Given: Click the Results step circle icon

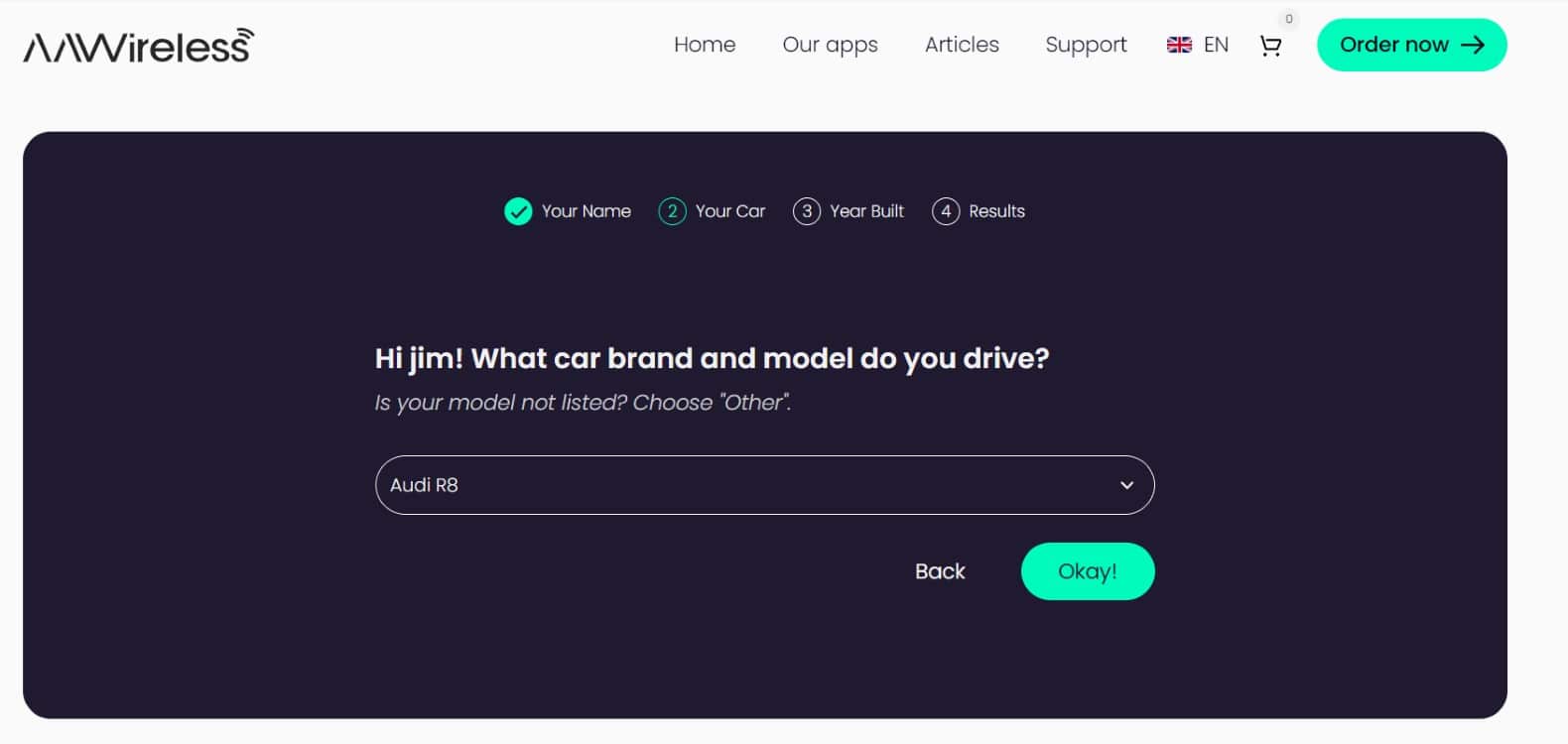Looking at the screenshot, I should (x=946, y=211).
